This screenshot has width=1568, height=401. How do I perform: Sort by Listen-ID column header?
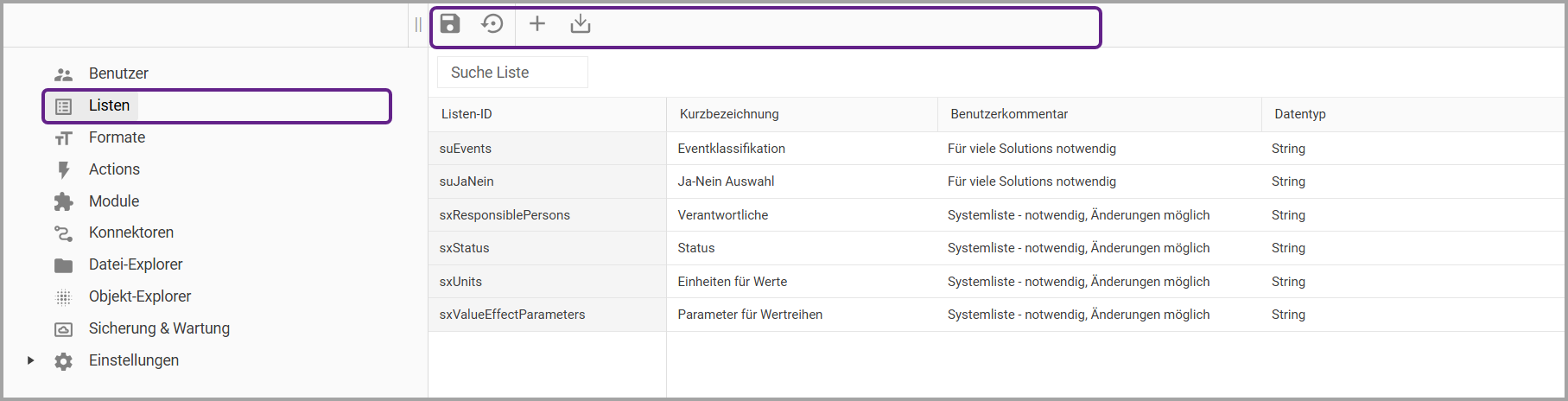point(467,114)
